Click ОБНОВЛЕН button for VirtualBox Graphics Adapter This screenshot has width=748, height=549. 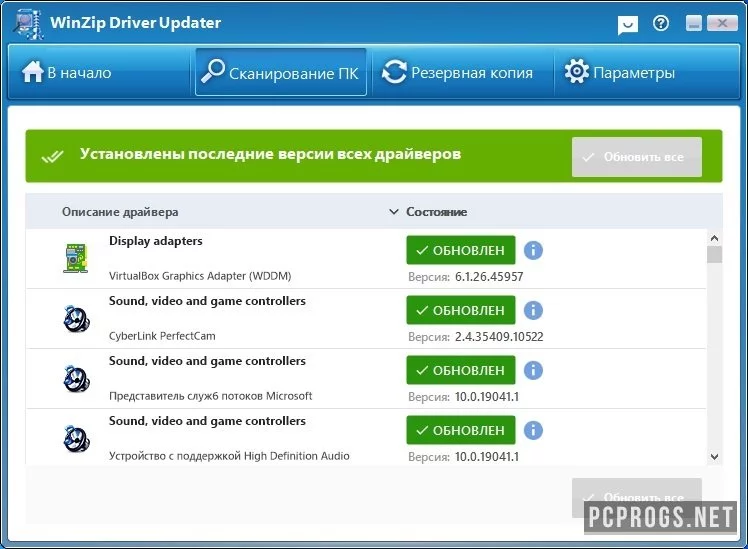461,250
